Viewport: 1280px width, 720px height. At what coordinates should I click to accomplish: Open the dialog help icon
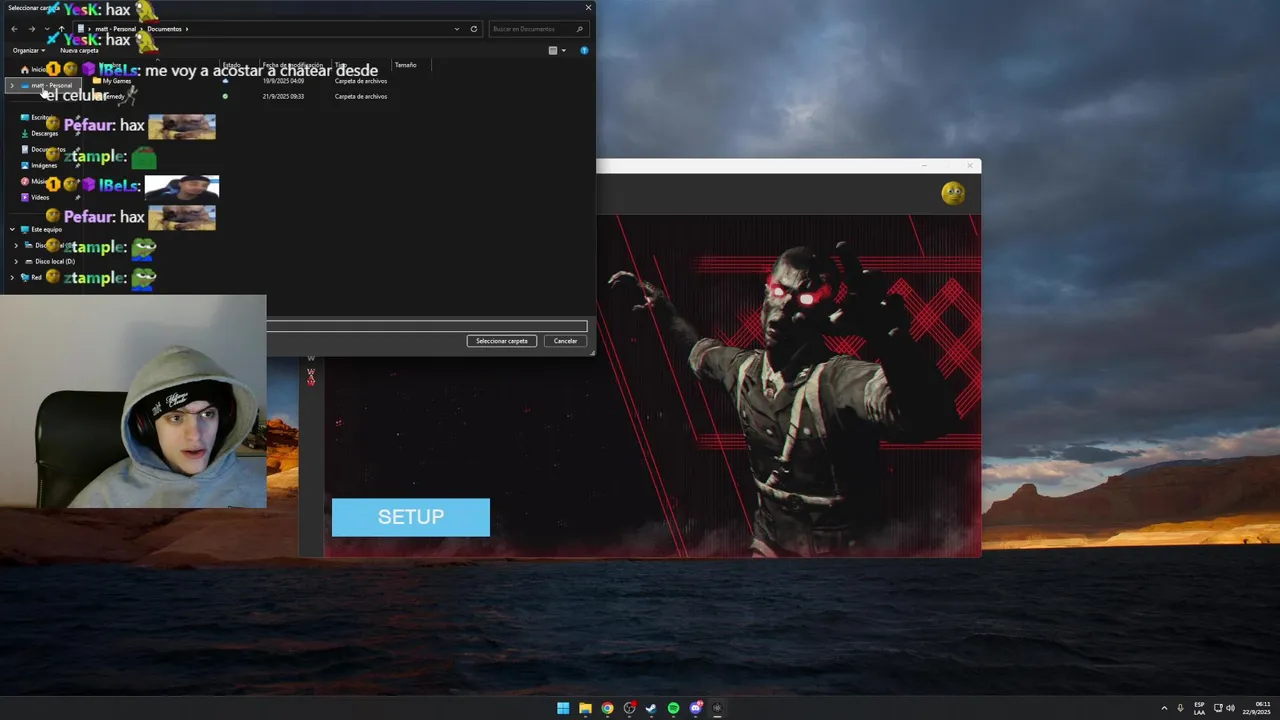click(x=584, y=50)
